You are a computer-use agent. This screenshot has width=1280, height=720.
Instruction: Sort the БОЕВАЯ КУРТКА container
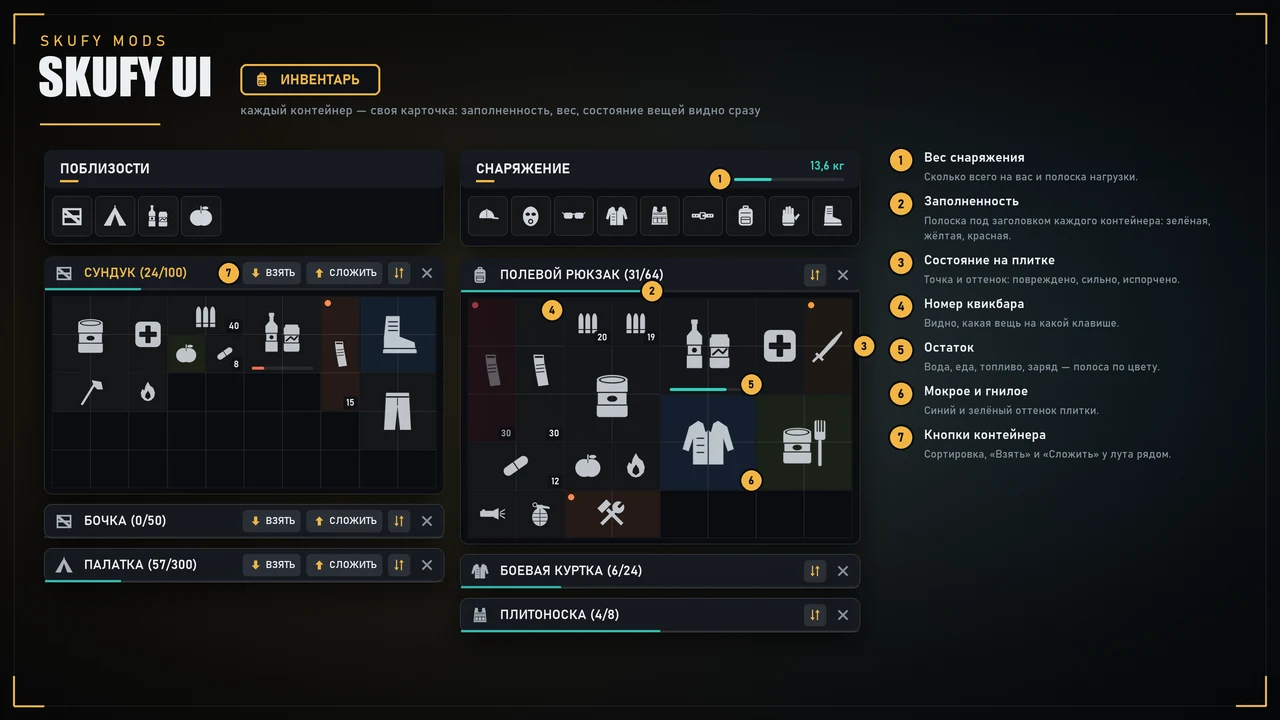pos(815,571)
